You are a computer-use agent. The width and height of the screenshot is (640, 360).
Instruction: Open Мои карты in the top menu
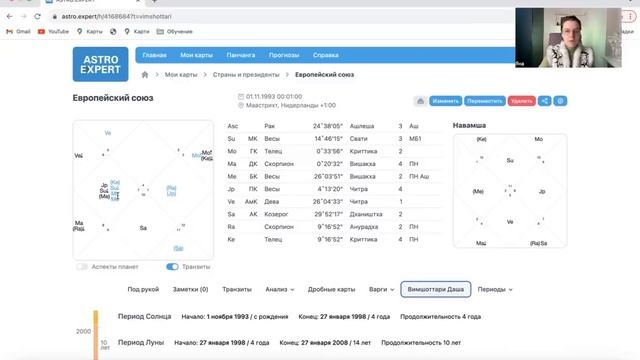(196, 55)
